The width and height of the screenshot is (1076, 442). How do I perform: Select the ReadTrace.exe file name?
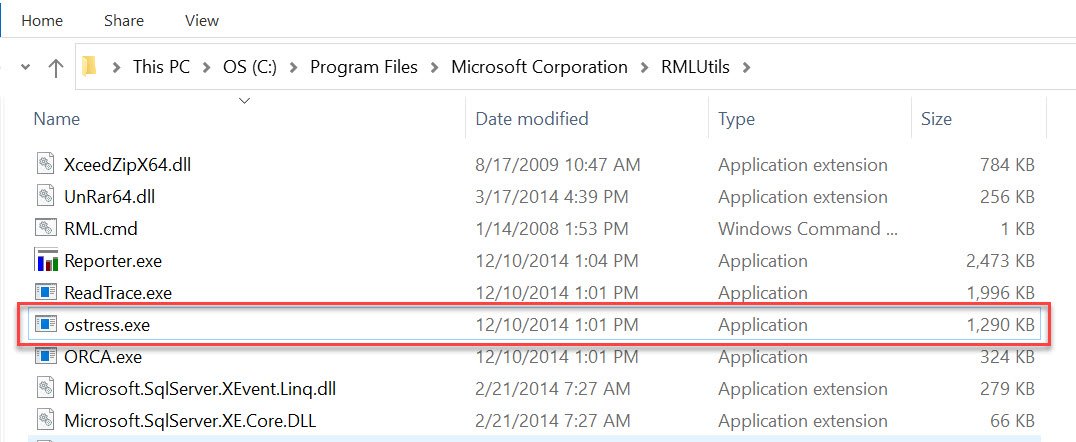[118, 293]
